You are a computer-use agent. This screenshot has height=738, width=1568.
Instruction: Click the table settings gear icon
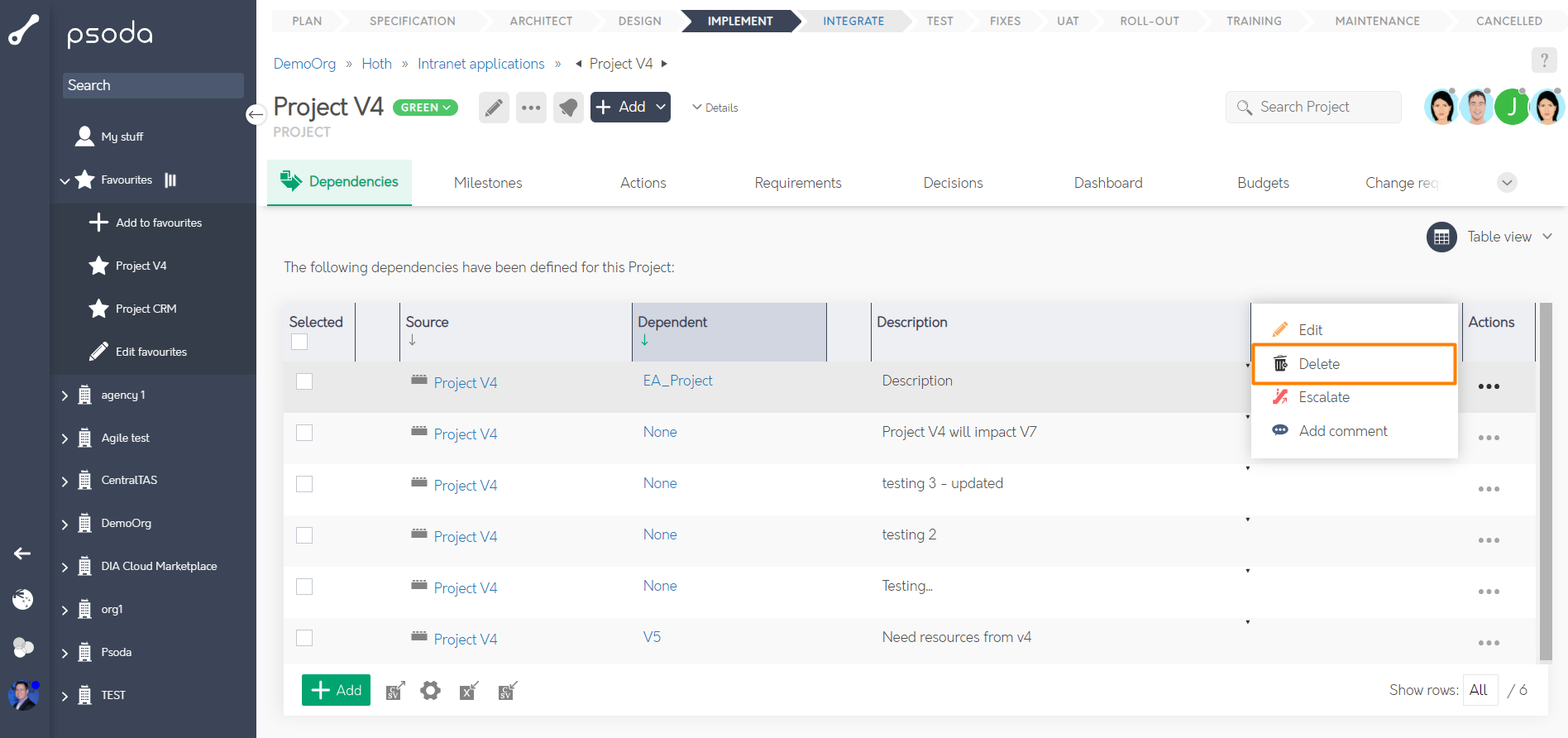coord(430,690)
